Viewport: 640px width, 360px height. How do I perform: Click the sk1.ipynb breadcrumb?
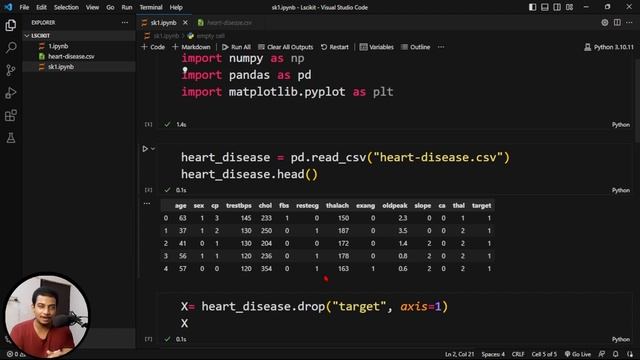[162, 36]
